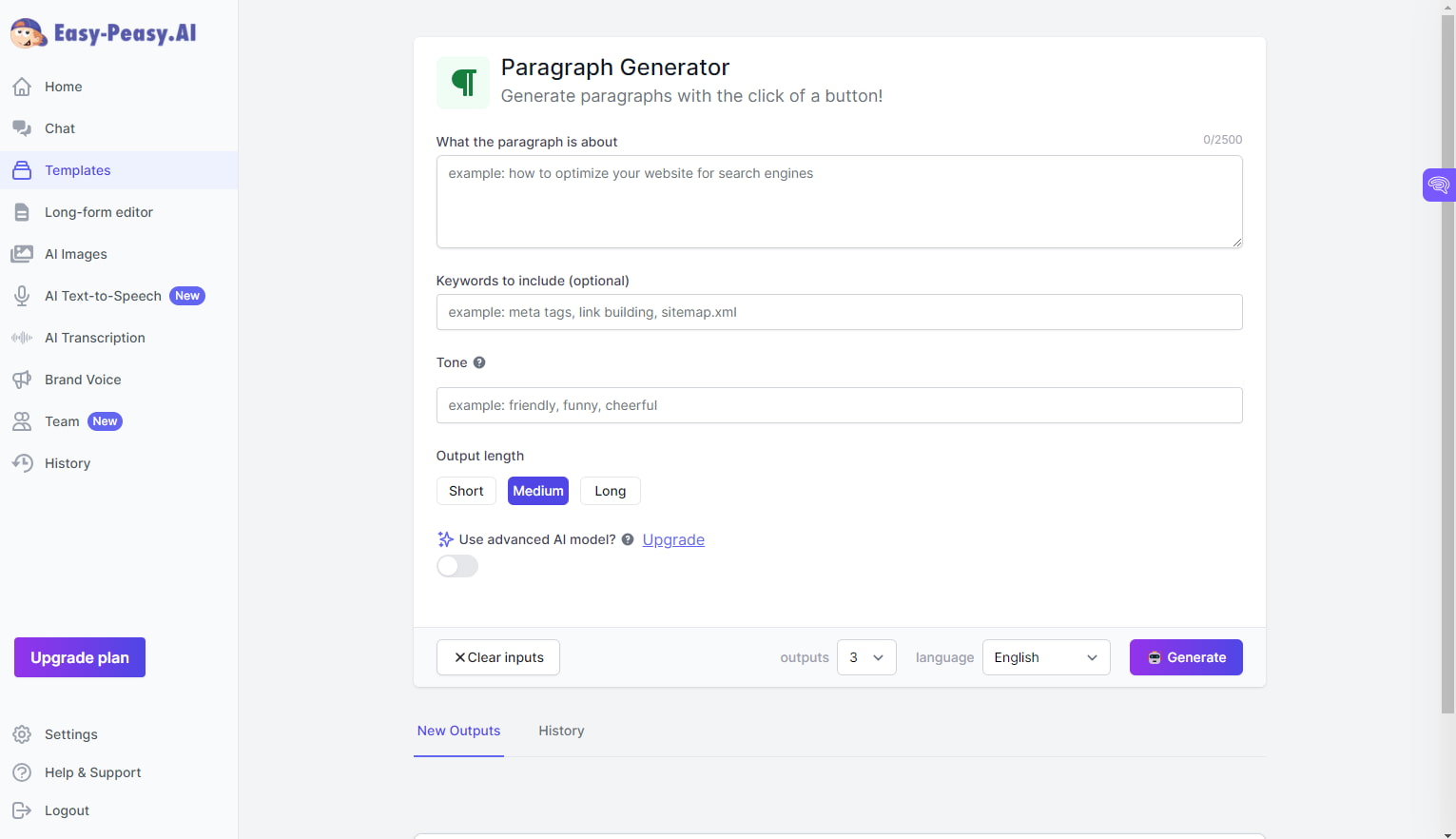
Task: Click the AI Text-to-Speech microphone icon
Action: [x=22, y=296]
